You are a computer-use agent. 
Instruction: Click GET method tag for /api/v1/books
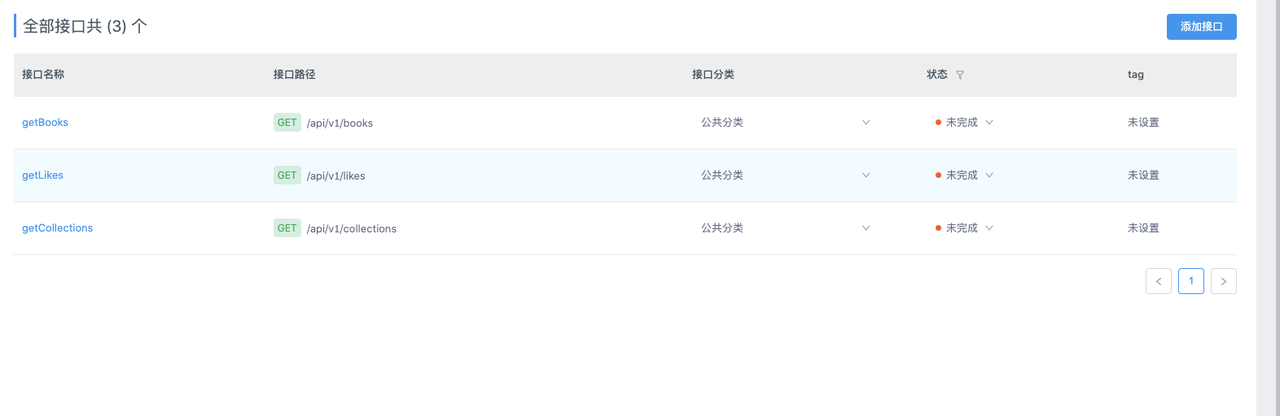[287, 122]
